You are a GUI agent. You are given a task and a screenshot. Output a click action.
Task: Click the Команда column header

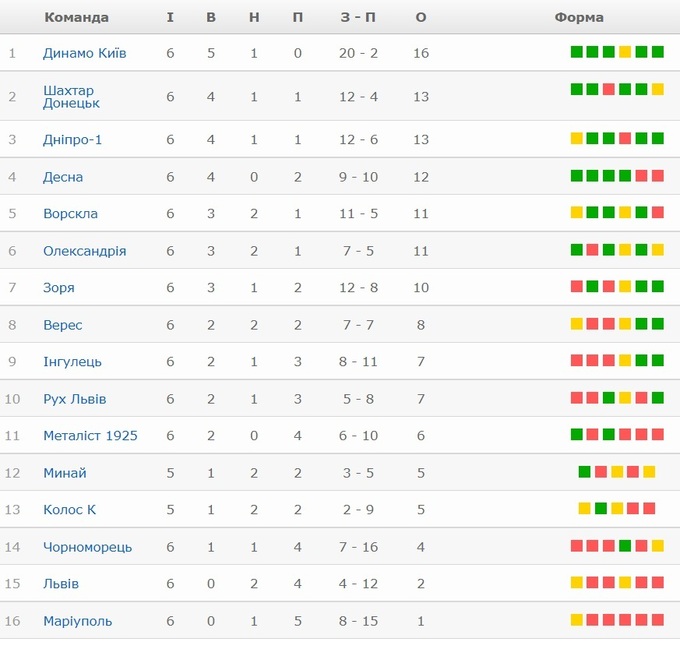76,17
